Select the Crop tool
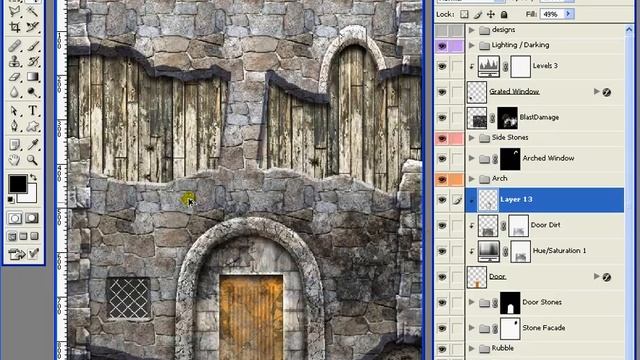Image resolution: width=640 pixels, height=360 pixels. (14, 27)
